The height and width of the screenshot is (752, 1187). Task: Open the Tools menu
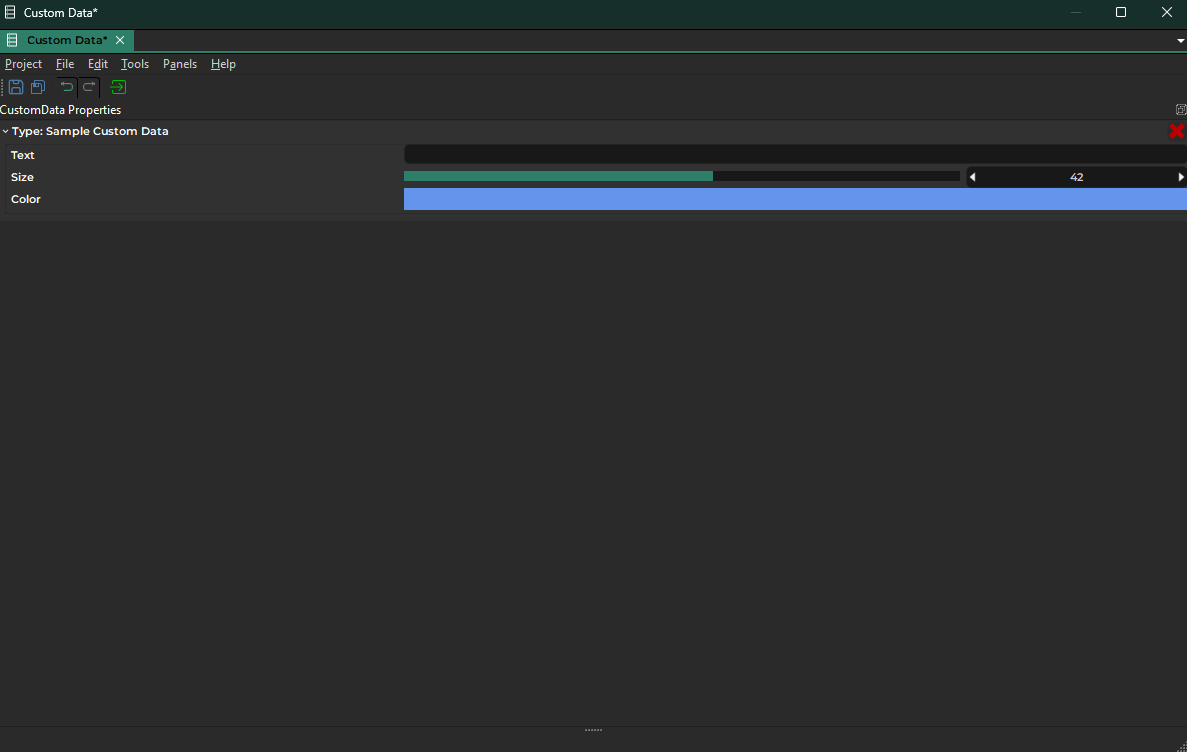tap(134, 63)
